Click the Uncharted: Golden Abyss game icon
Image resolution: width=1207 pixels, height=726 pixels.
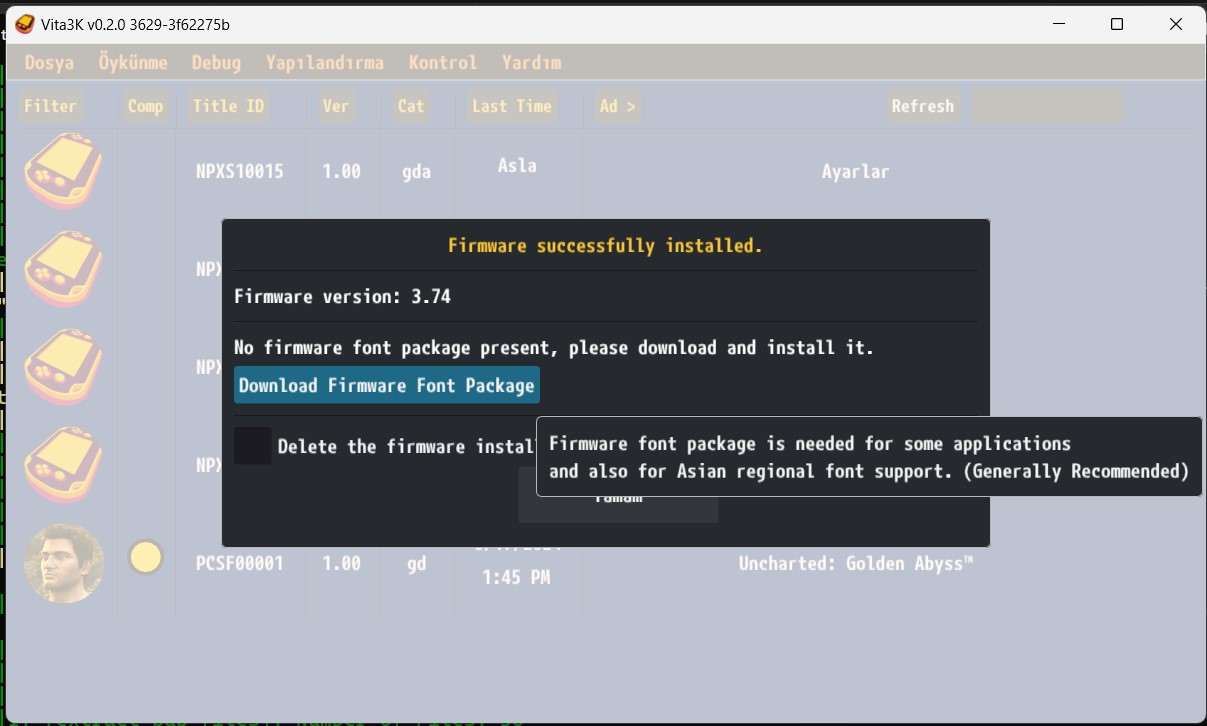(64, 563)
